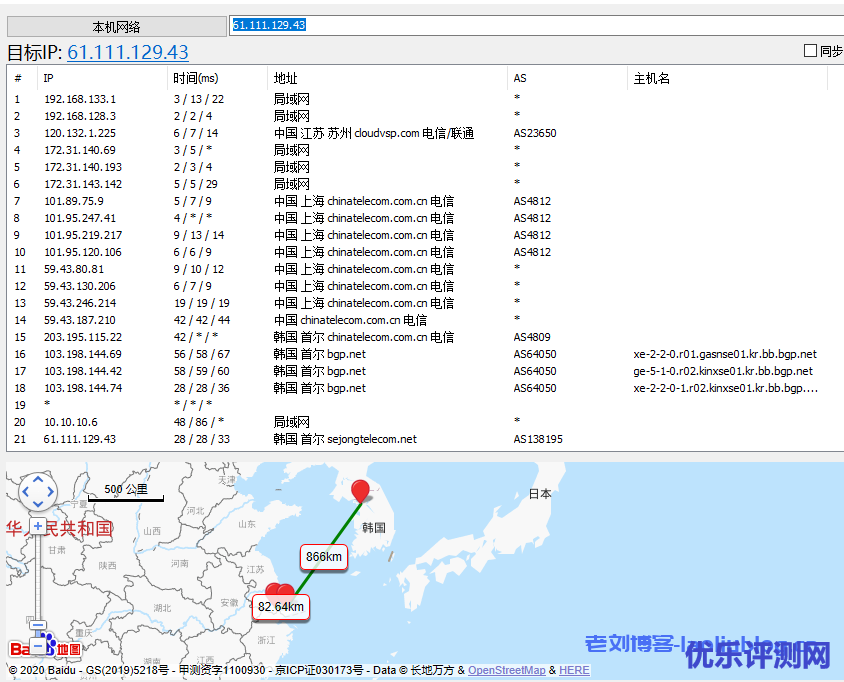Pan the map right with arrow control
Image resolution: width=844 pixels, height=682 pixels.
click(51, 492)
